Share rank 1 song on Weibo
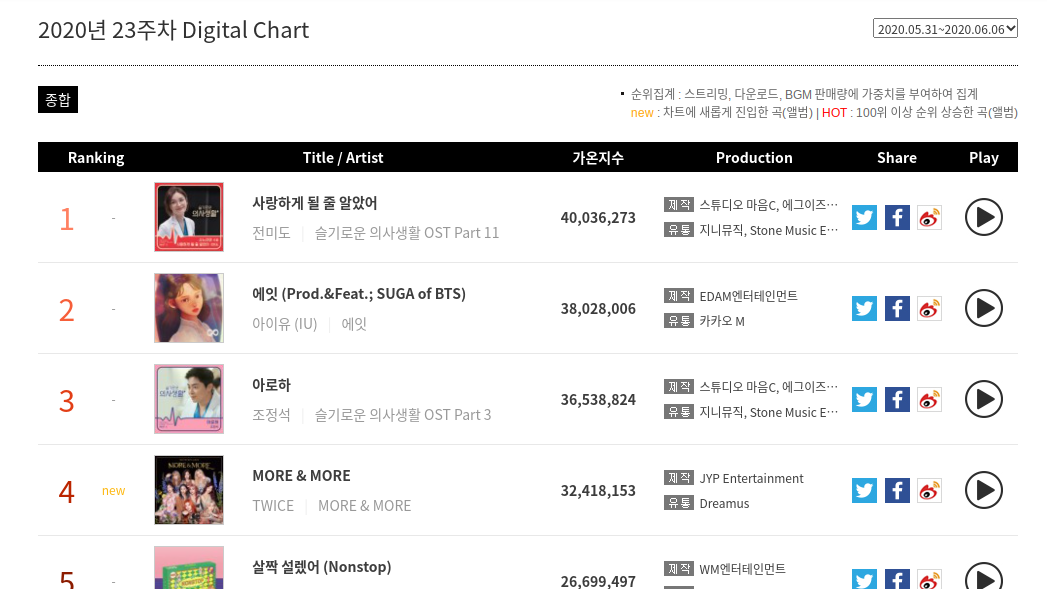 (929, 218)
